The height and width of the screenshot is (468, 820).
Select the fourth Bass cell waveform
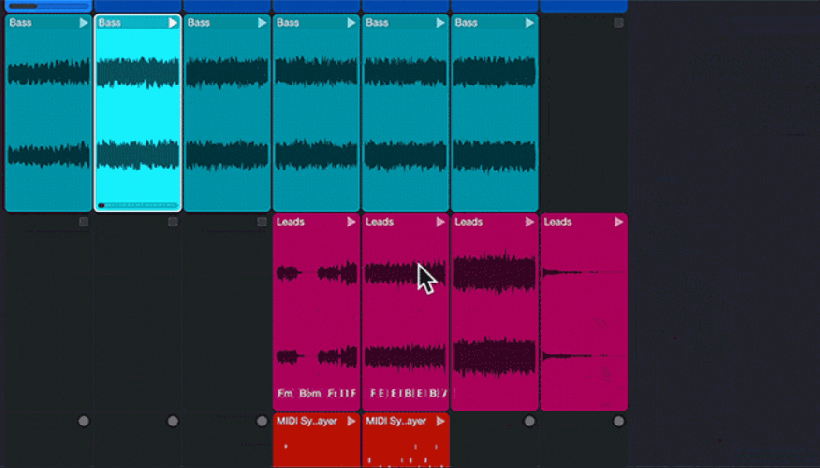pos(316,112)
